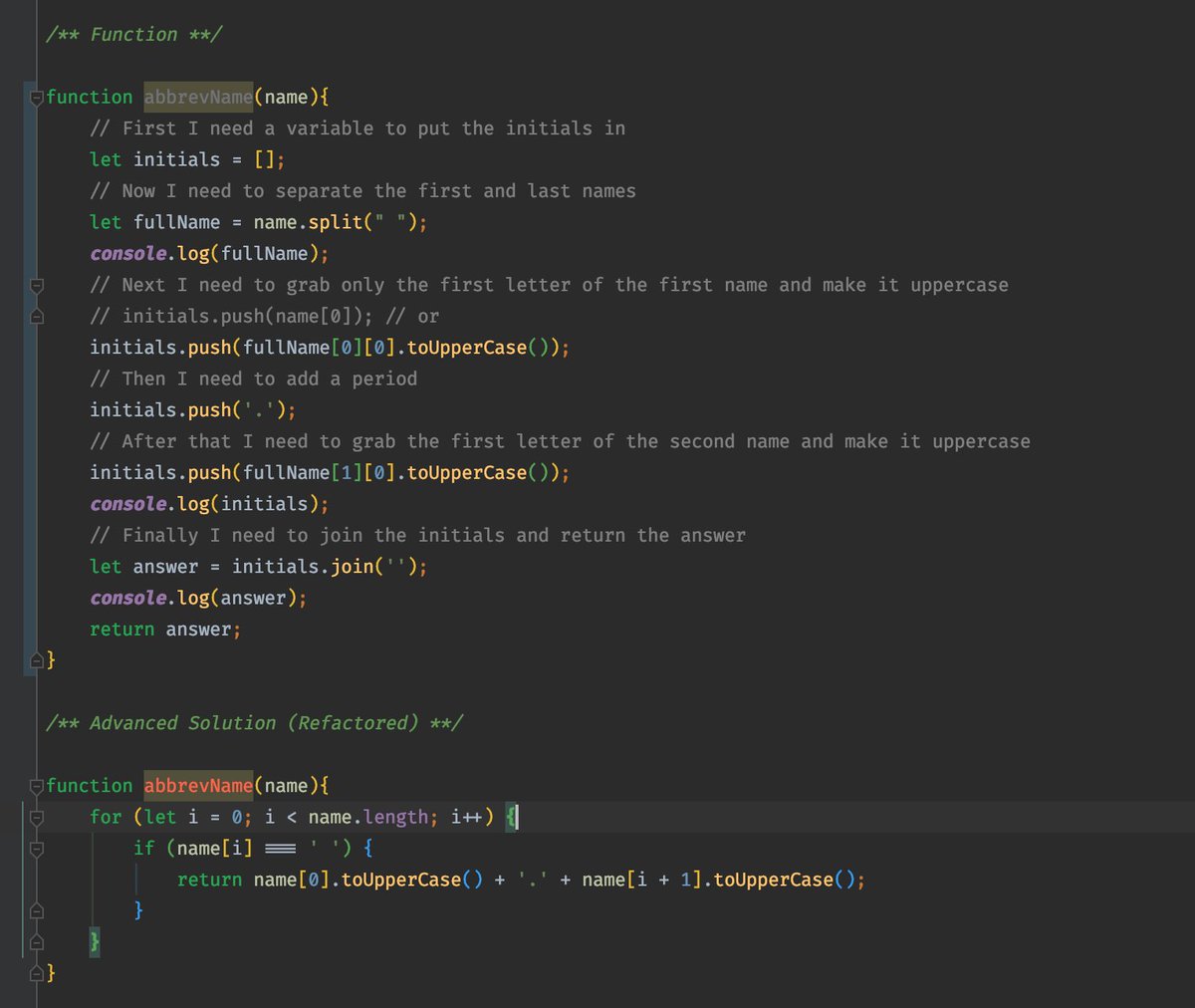This screenshot has height=1008, width=1195.
Task: Click comment 'Finally I need to join the initials'
Action: (417, 536)
